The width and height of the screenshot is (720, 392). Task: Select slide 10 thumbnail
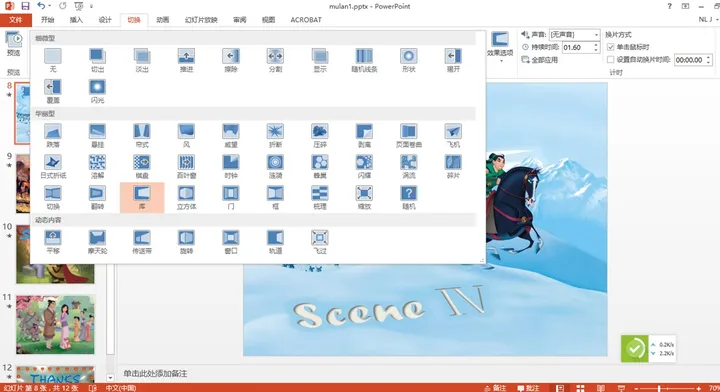coord(55,254)
